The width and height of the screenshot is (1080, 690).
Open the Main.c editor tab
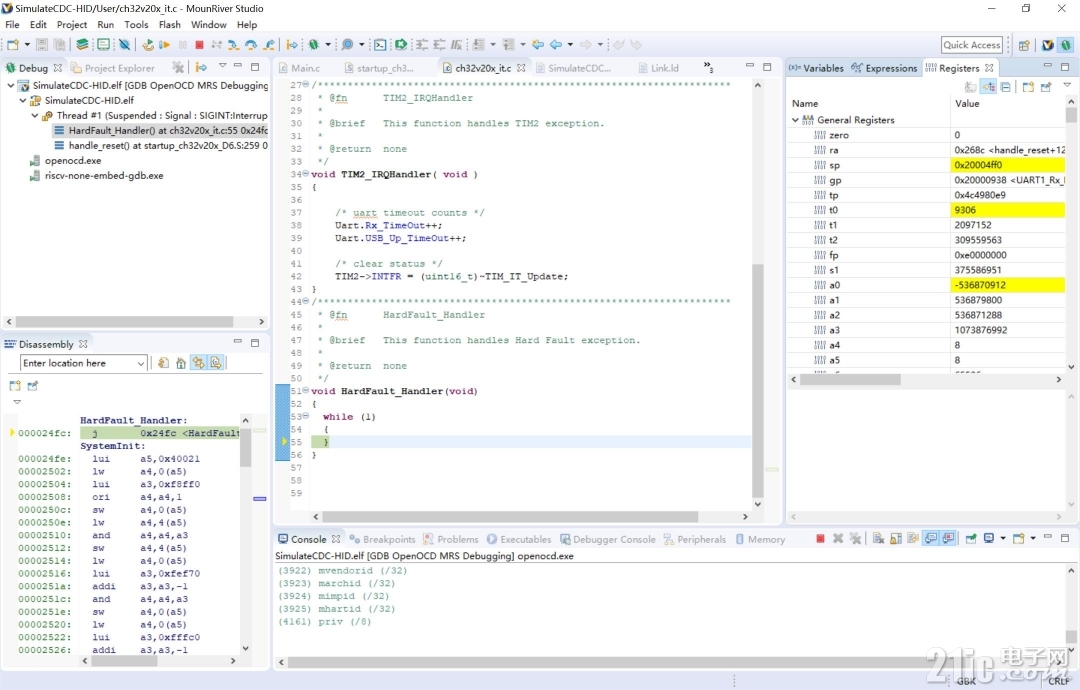[300, 68]
